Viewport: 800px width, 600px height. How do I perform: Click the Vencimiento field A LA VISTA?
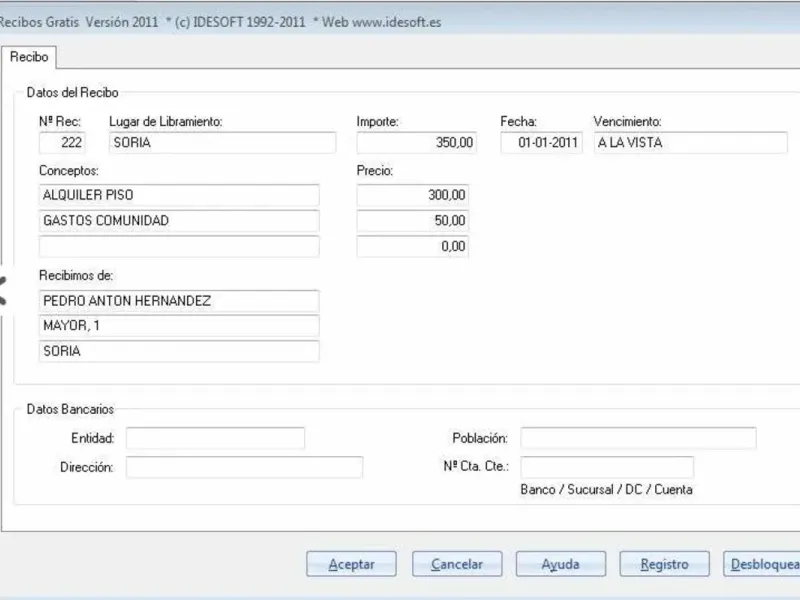[690, 142]
